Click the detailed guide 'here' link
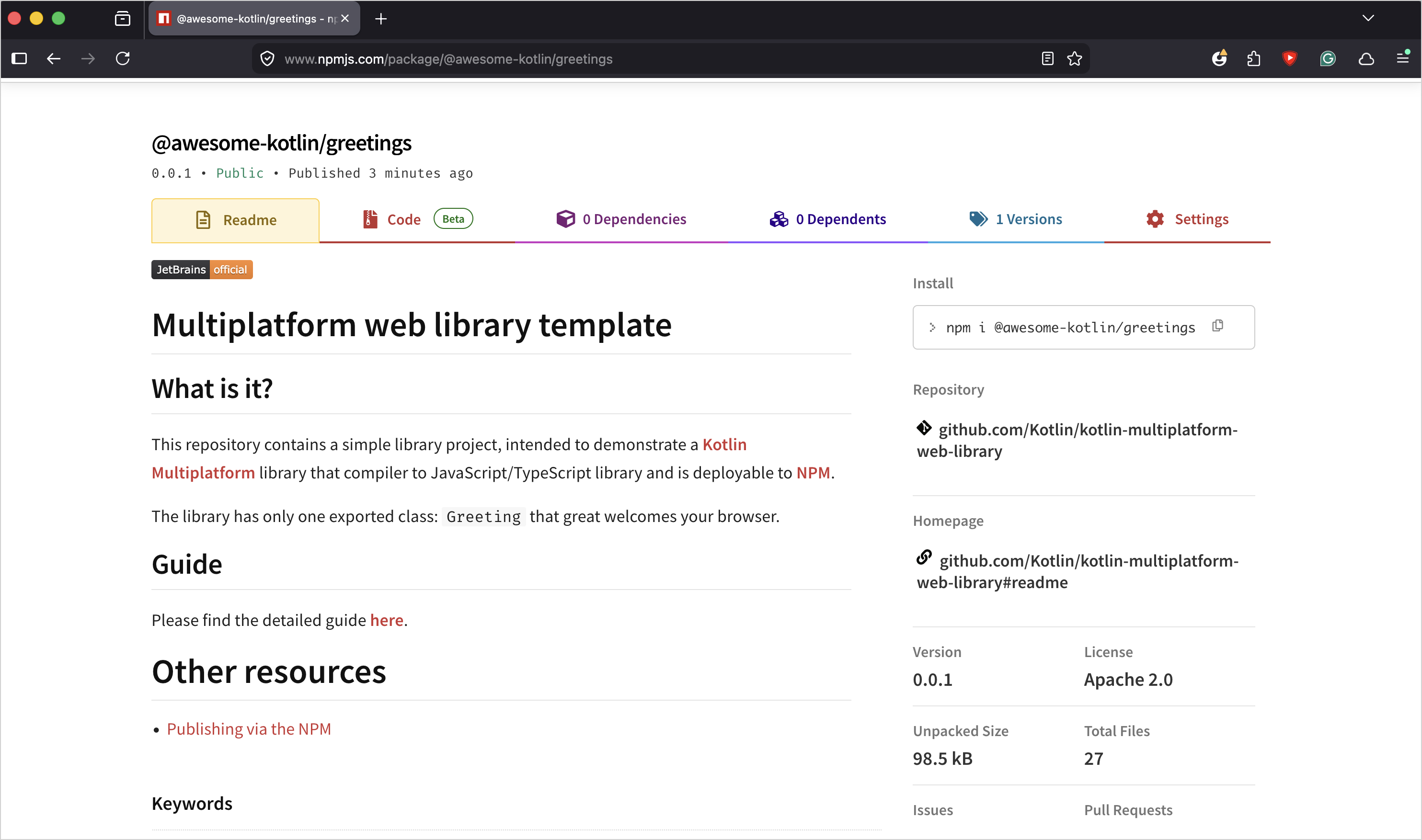Viewport: 1422px width, 840px height. pyautogui.click(x=386, y=620)
